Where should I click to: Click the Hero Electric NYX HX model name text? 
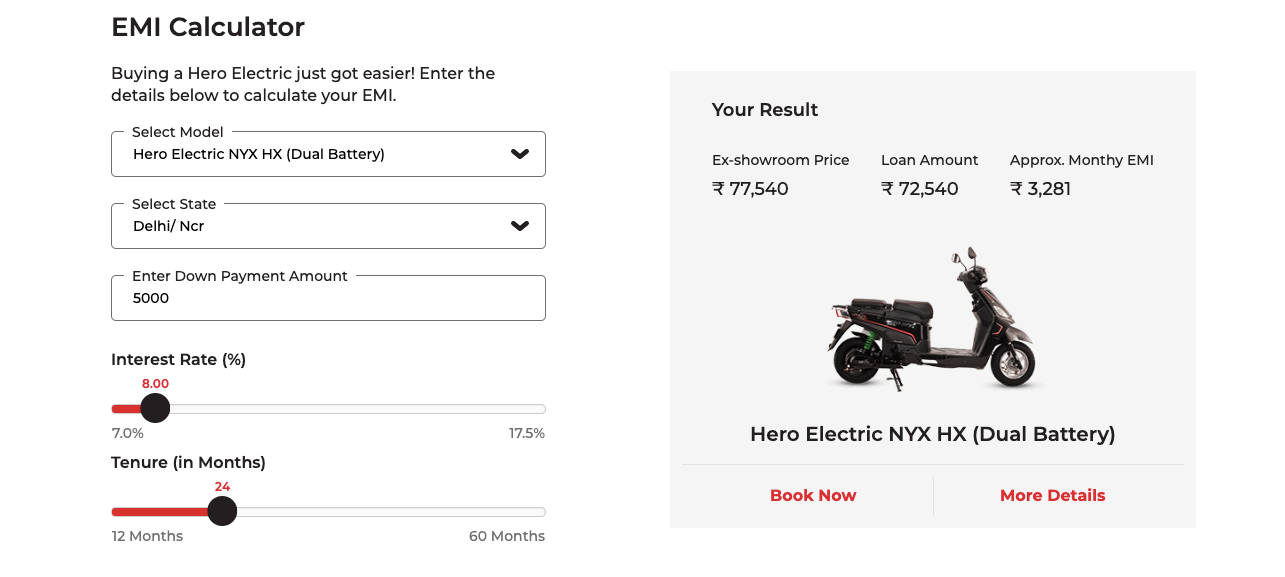932,434
